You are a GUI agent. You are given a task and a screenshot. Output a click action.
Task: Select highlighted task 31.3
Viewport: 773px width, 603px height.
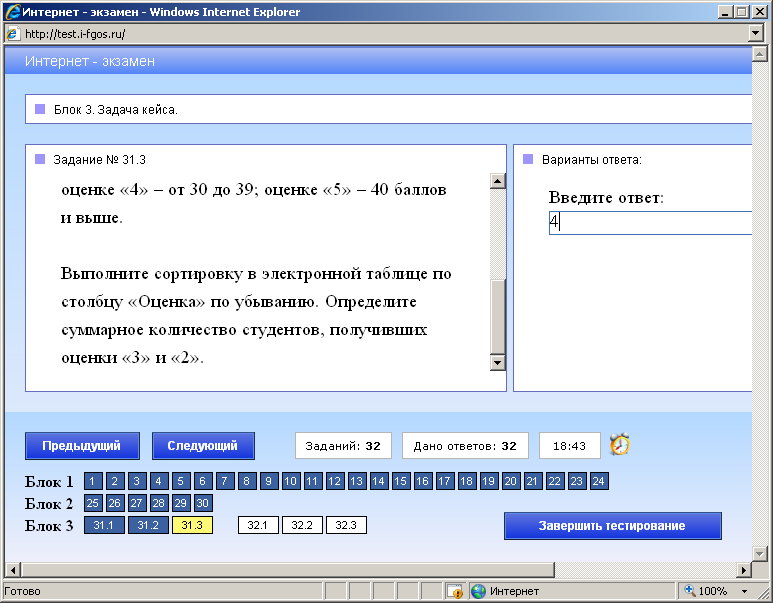pyautogui.click(x=192, y=525)
